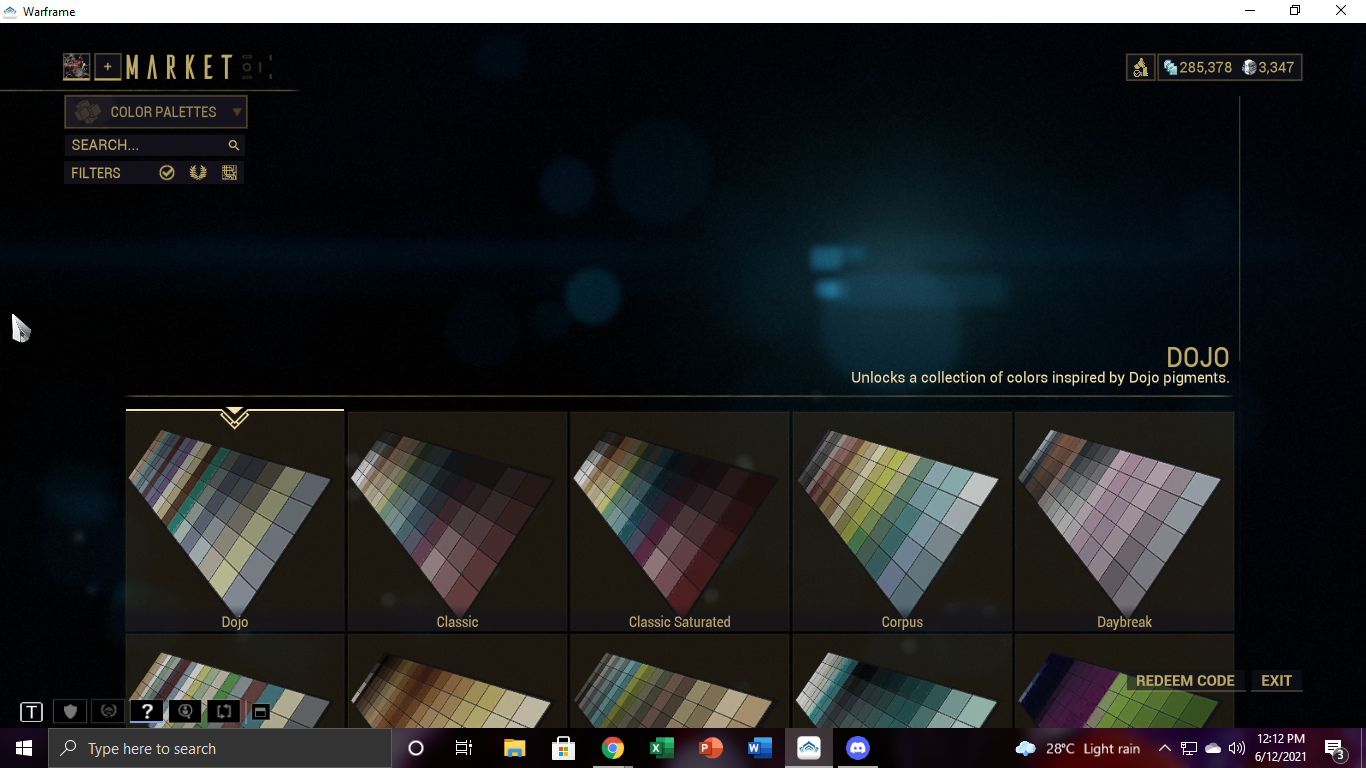The width and height of the screenshot is (1366, 768).
Task: Select the Corpus color palette
Action: tap(902, 522)
